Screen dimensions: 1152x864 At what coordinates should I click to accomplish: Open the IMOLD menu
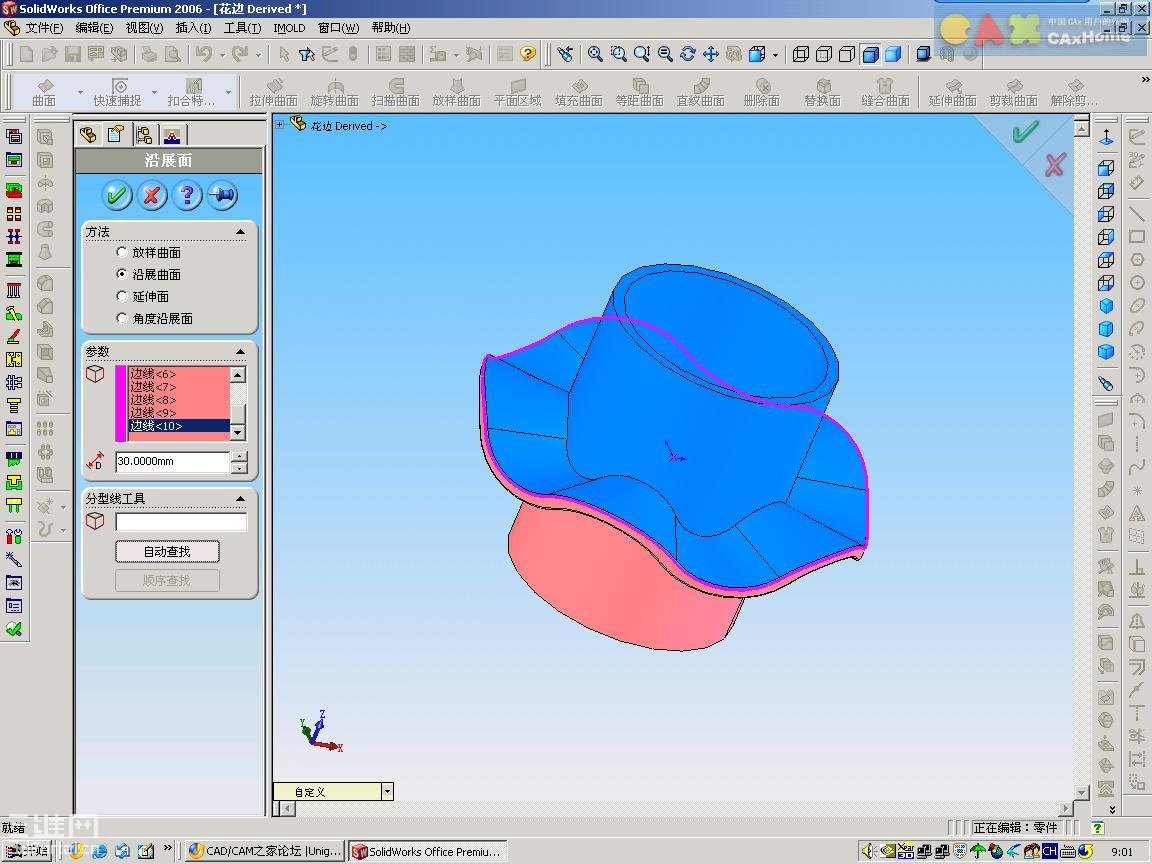click(x=289, y=28)
